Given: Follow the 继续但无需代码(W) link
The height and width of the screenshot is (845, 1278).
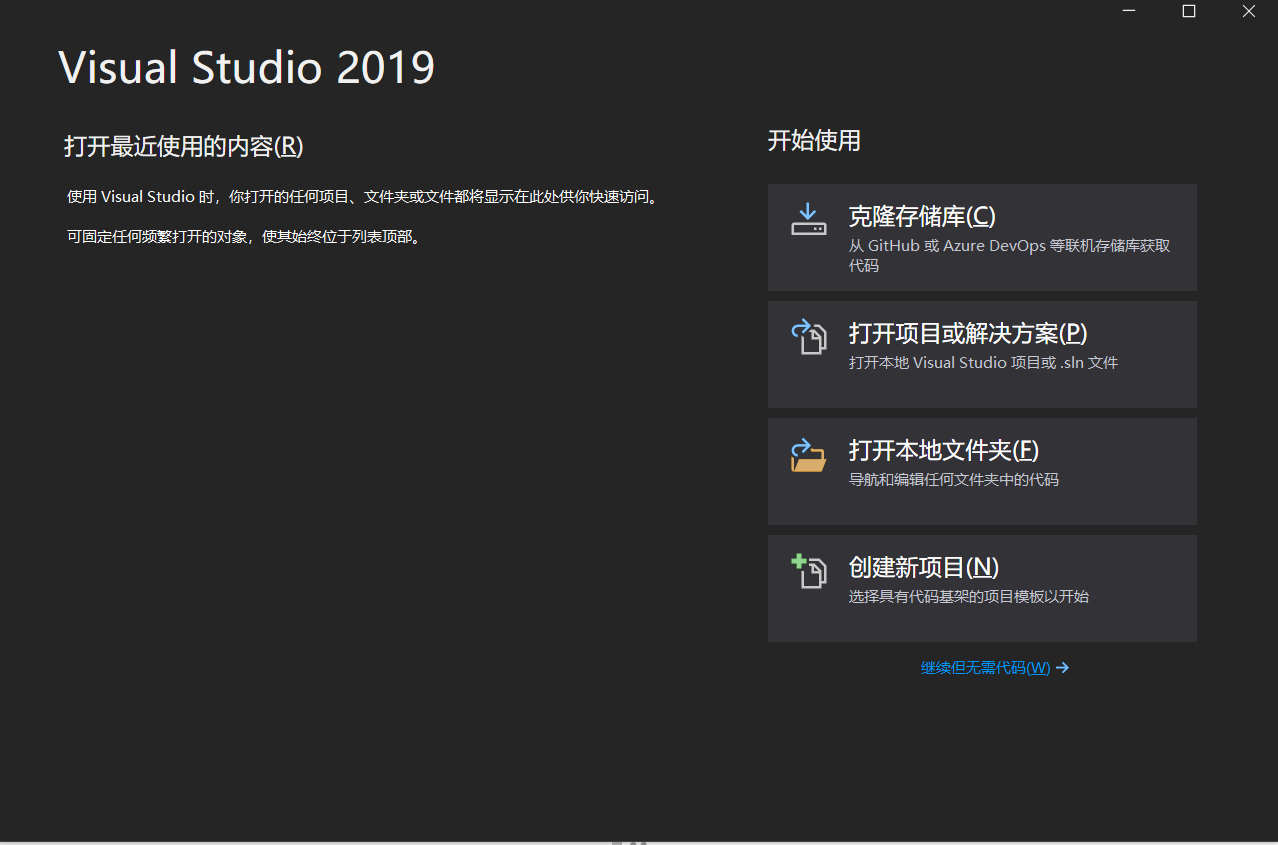Looking at the screenshot, I should coord(985,668).
